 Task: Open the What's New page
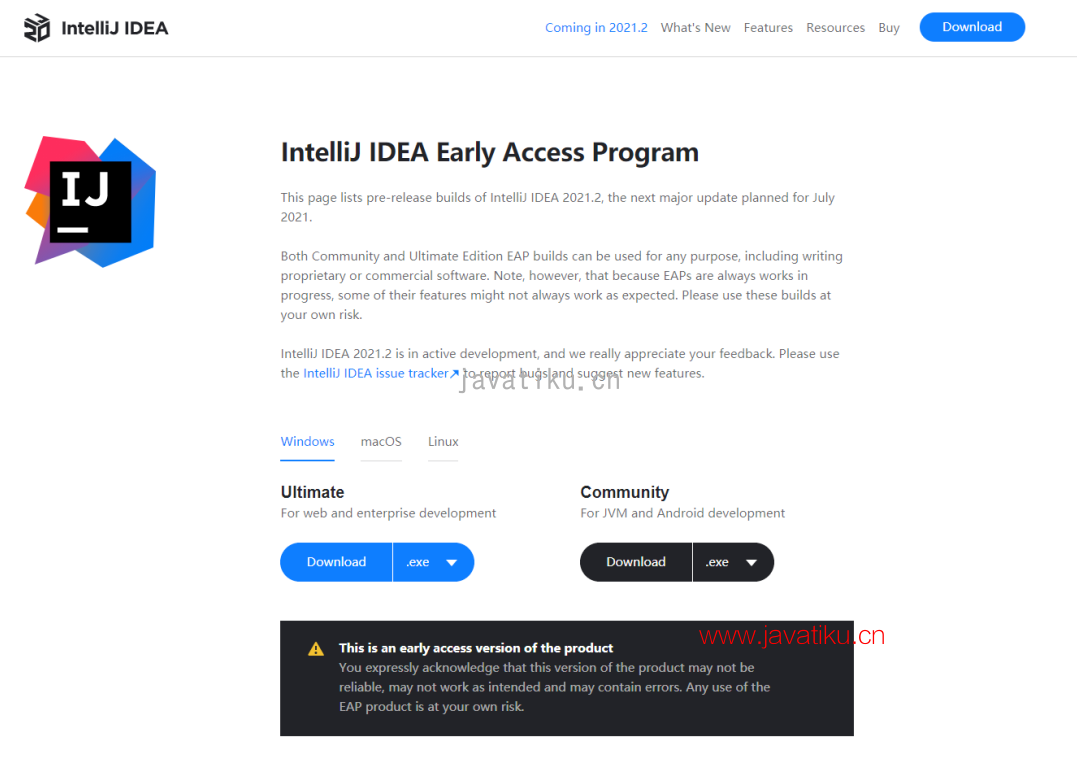pos(695,28)
